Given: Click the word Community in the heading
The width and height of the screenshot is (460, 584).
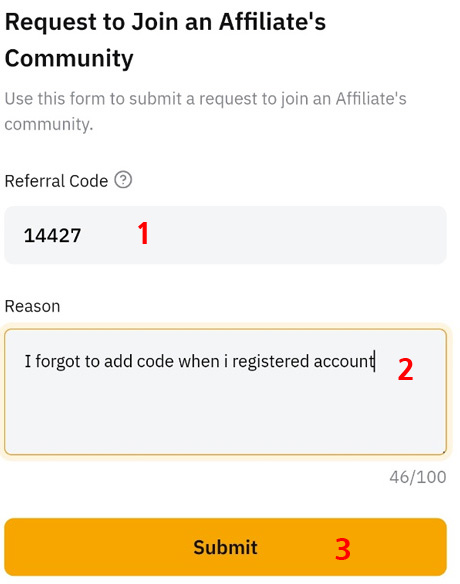Looking at the screenshot, I should click(69, 59).
